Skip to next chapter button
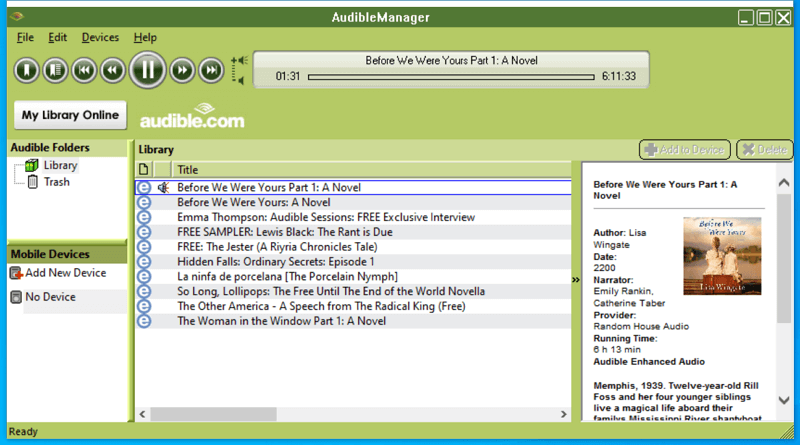This screenshot has height=445, width=800. 211,70
